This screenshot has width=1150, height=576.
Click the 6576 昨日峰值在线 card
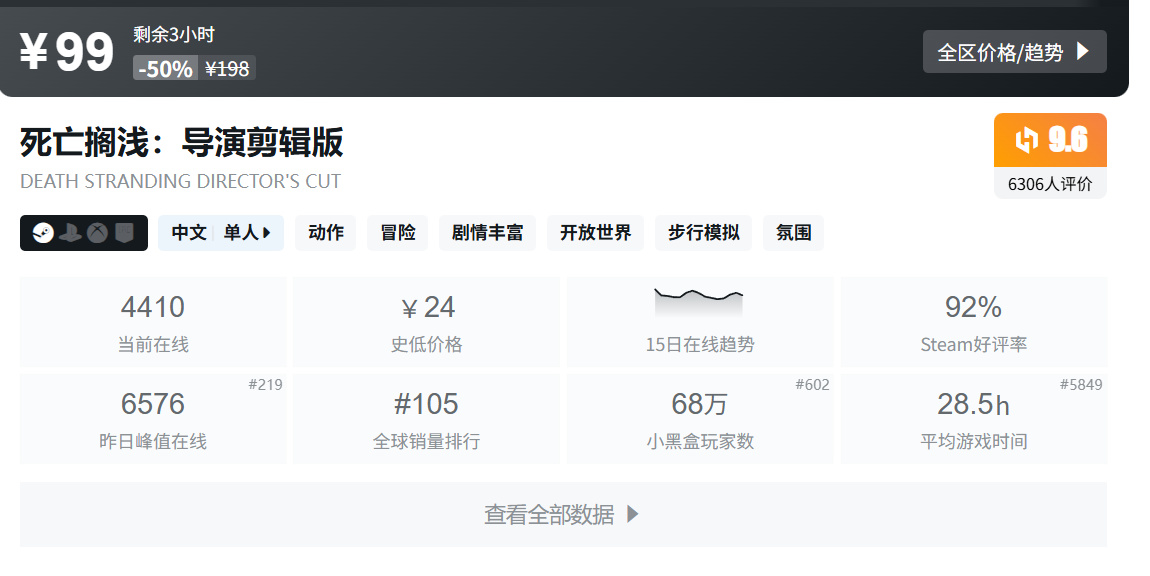tap(153, 418)
